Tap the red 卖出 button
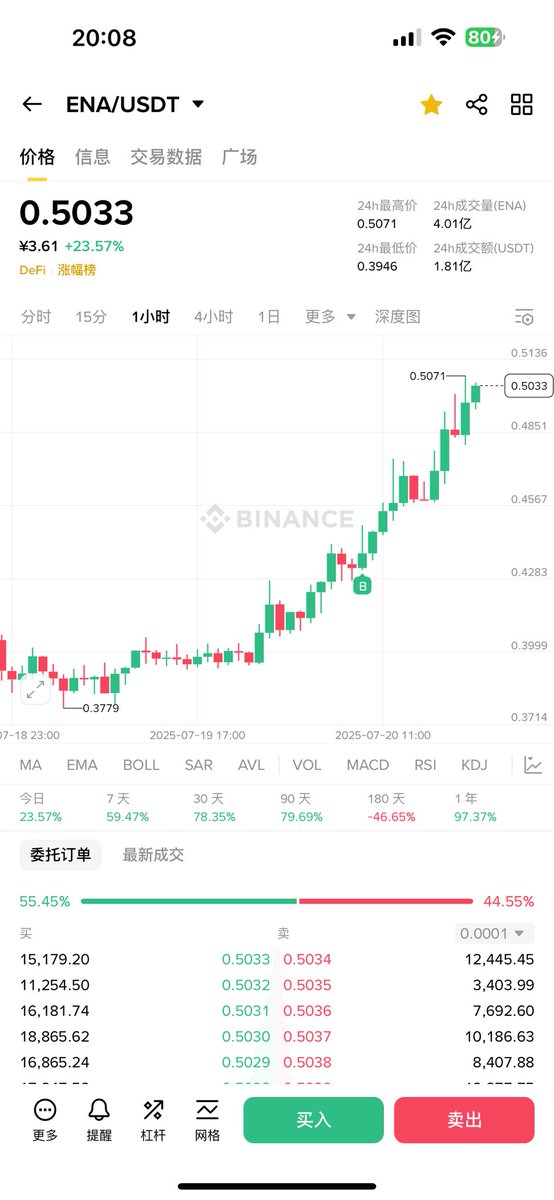 pos(464,1120)
